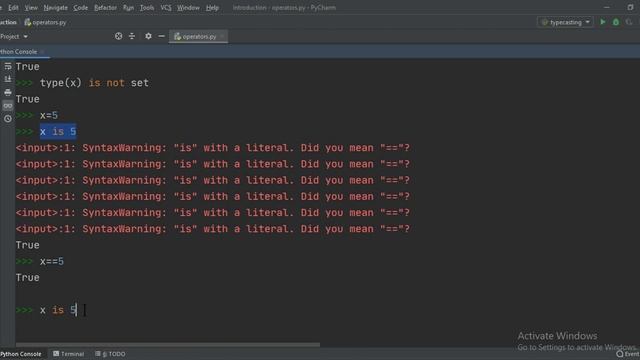
Task: Collapse all via the expand/collapse icon
Action: [132, 36]
